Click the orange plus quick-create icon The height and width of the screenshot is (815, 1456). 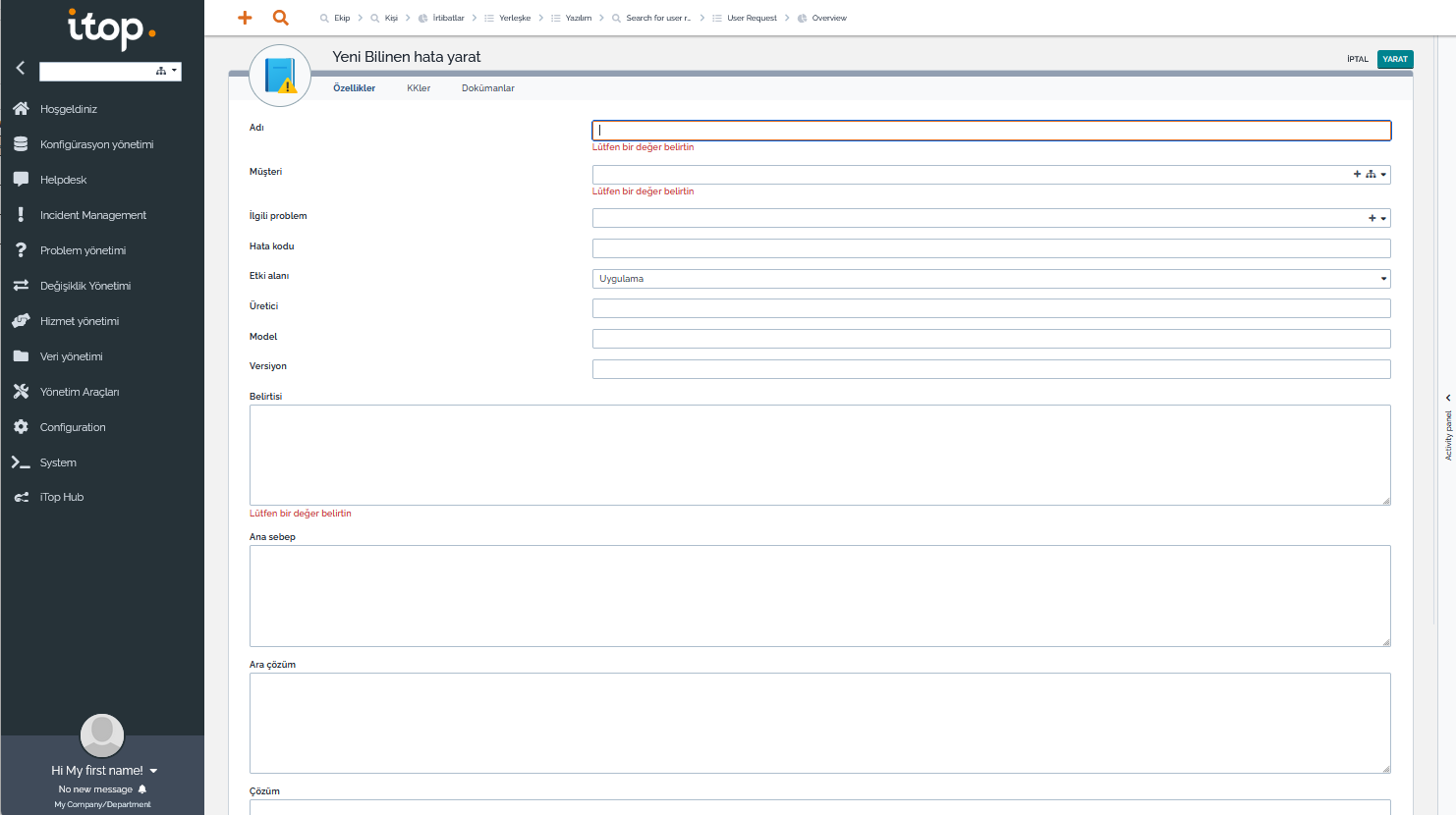[245, 18]
